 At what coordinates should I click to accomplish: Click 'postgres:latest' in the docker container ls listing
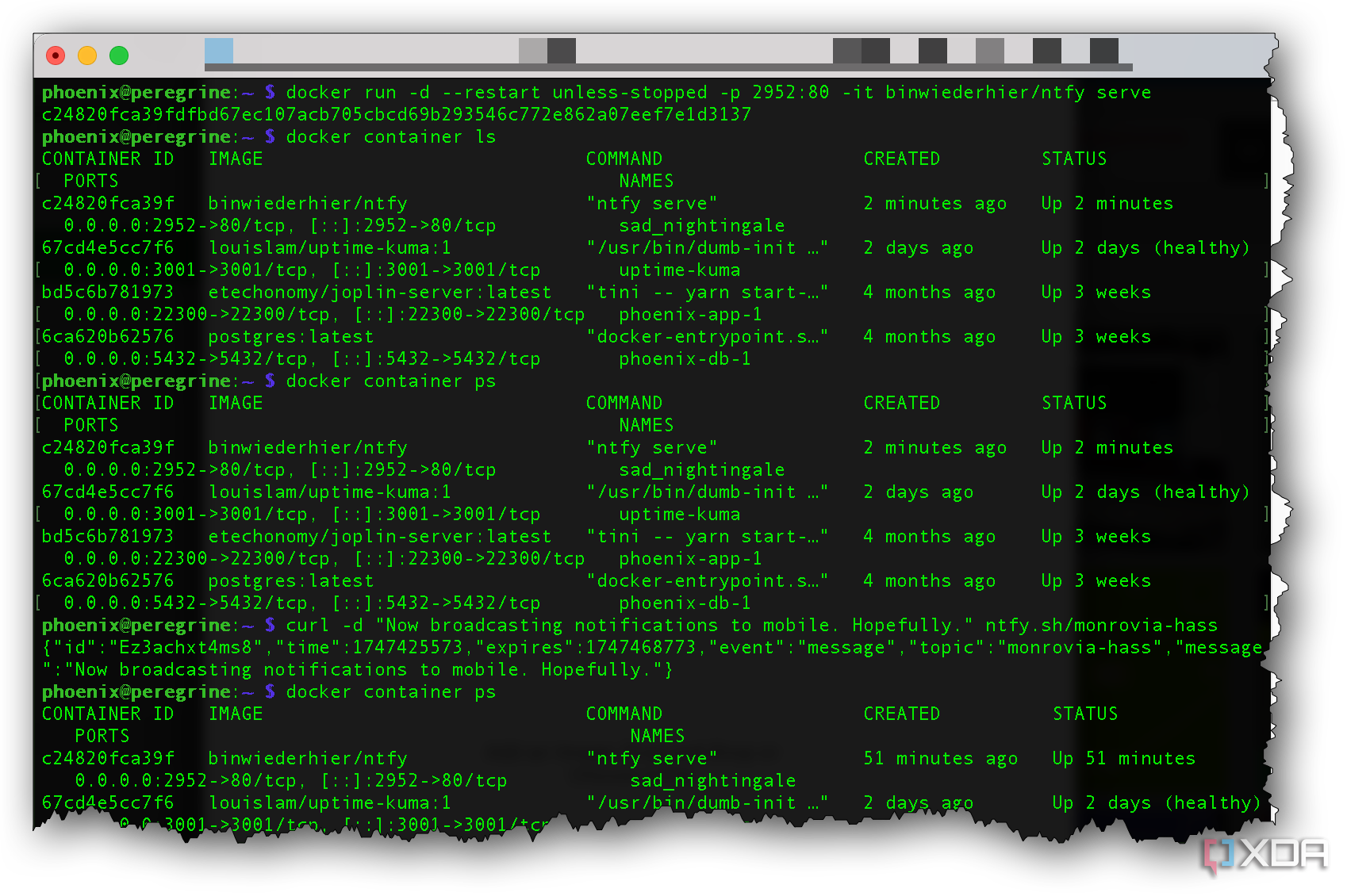click(291, 337)
